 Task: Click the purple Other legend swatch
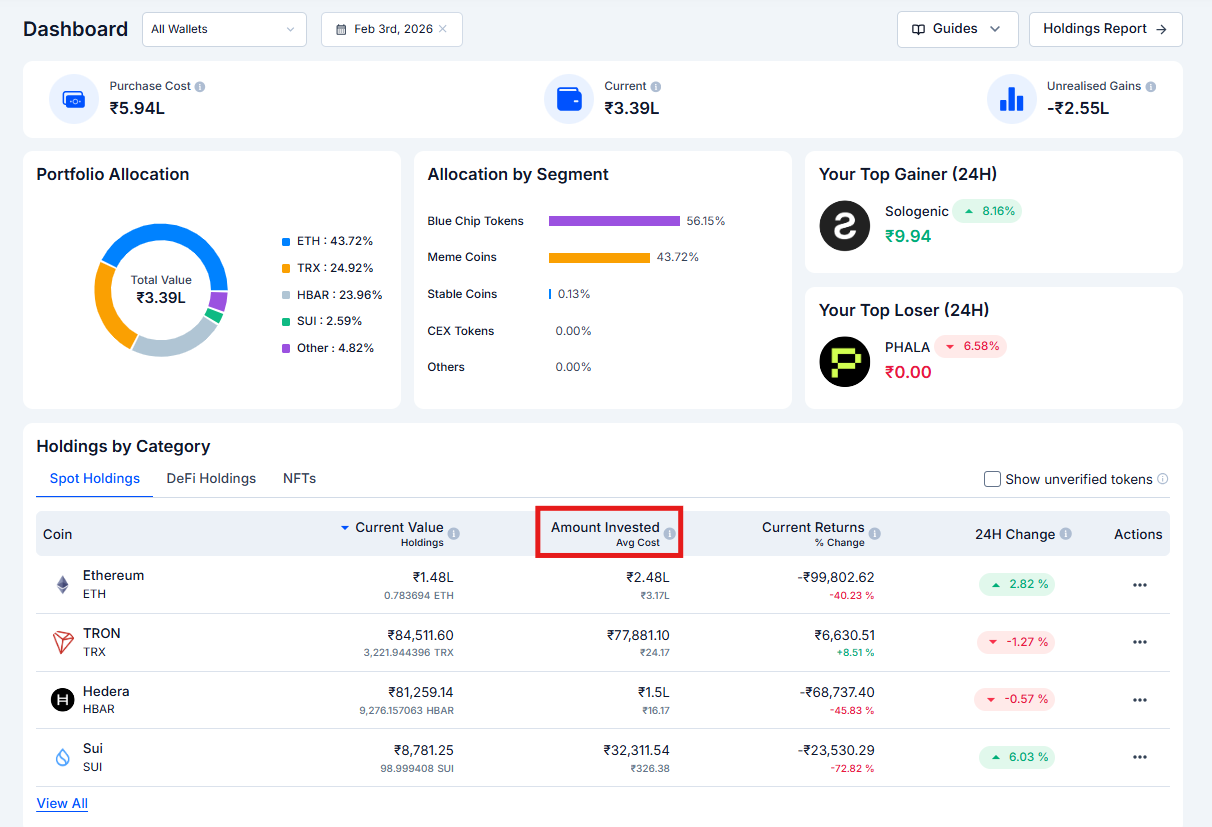point(286,348)
